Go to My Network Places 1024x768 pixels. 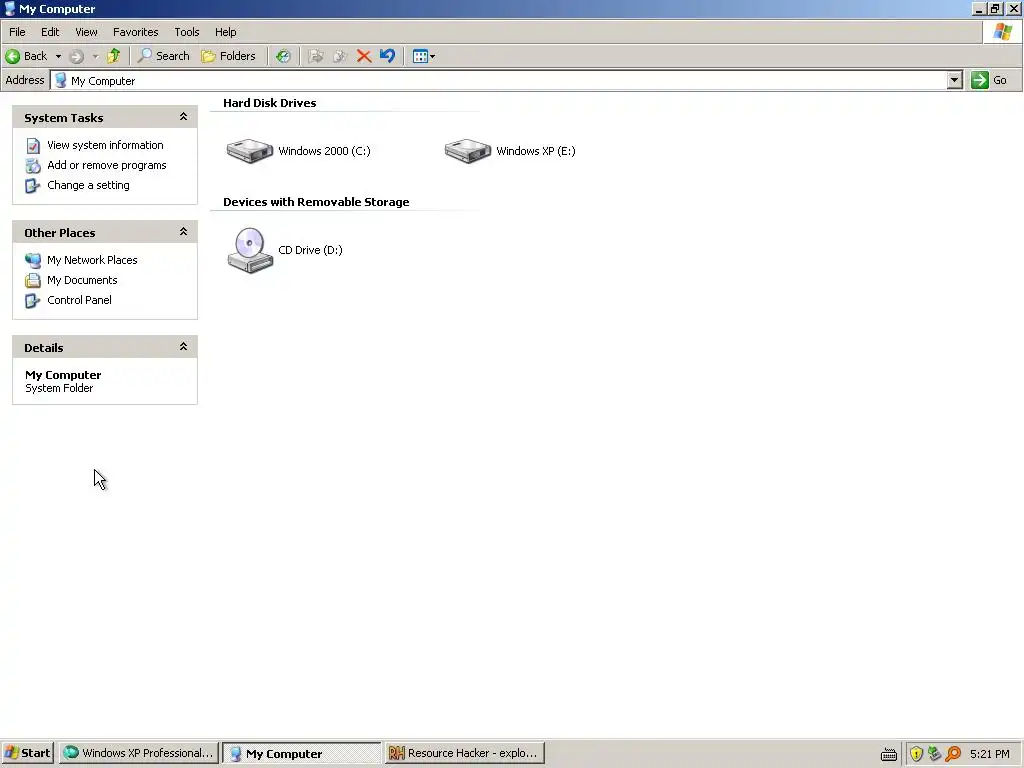coord(92,260)
